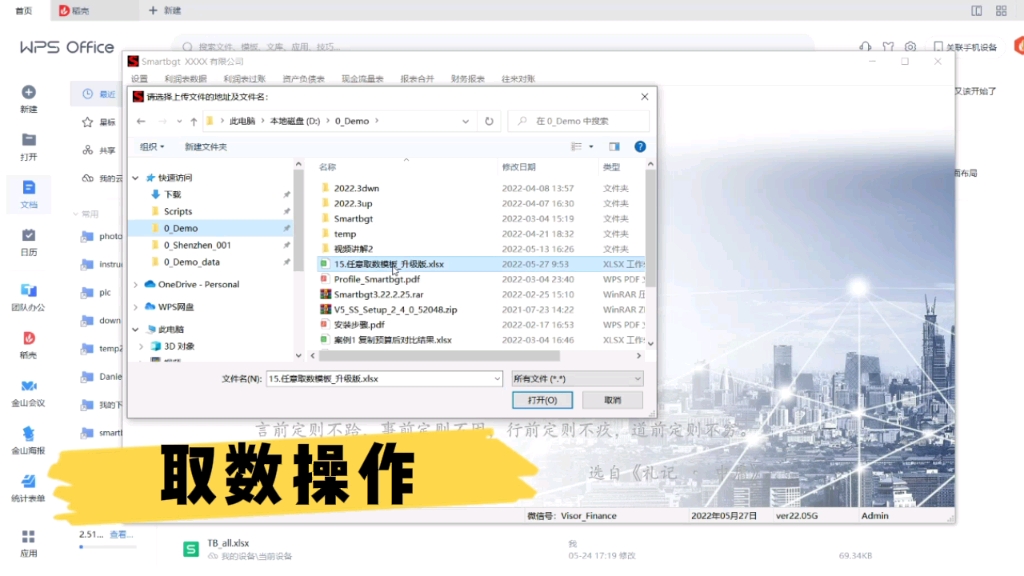This screenshot has width=1024, height=576.
Task: Open the 组织 dropdown menu
Action: click(152, 146)
